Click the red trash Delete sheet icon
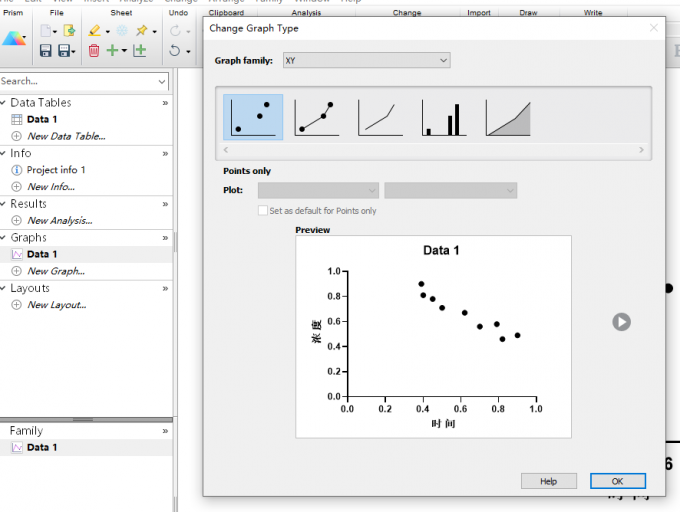This screenshot has height=512, width=680. pyautogui.click(x=94, y=51)
